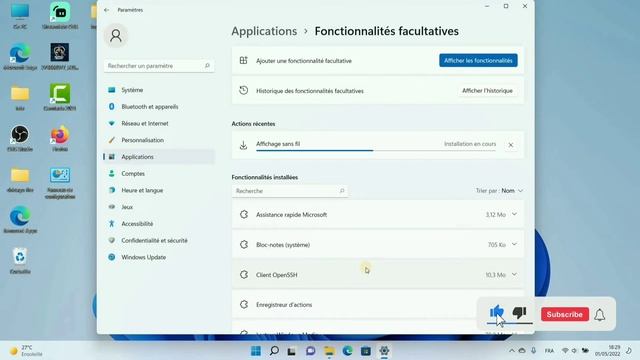Select the Firefox desktop icon
640x360 pixels.
[60, 138]
